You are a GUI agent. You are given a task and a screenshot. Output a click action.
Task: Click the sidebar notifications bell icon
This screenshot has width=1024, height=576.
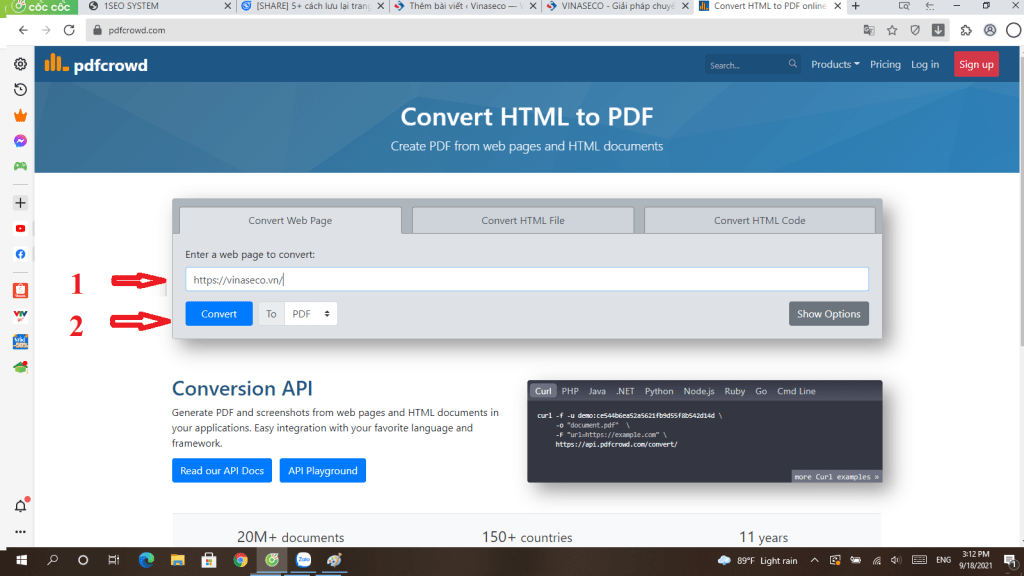tap(20, 506)
